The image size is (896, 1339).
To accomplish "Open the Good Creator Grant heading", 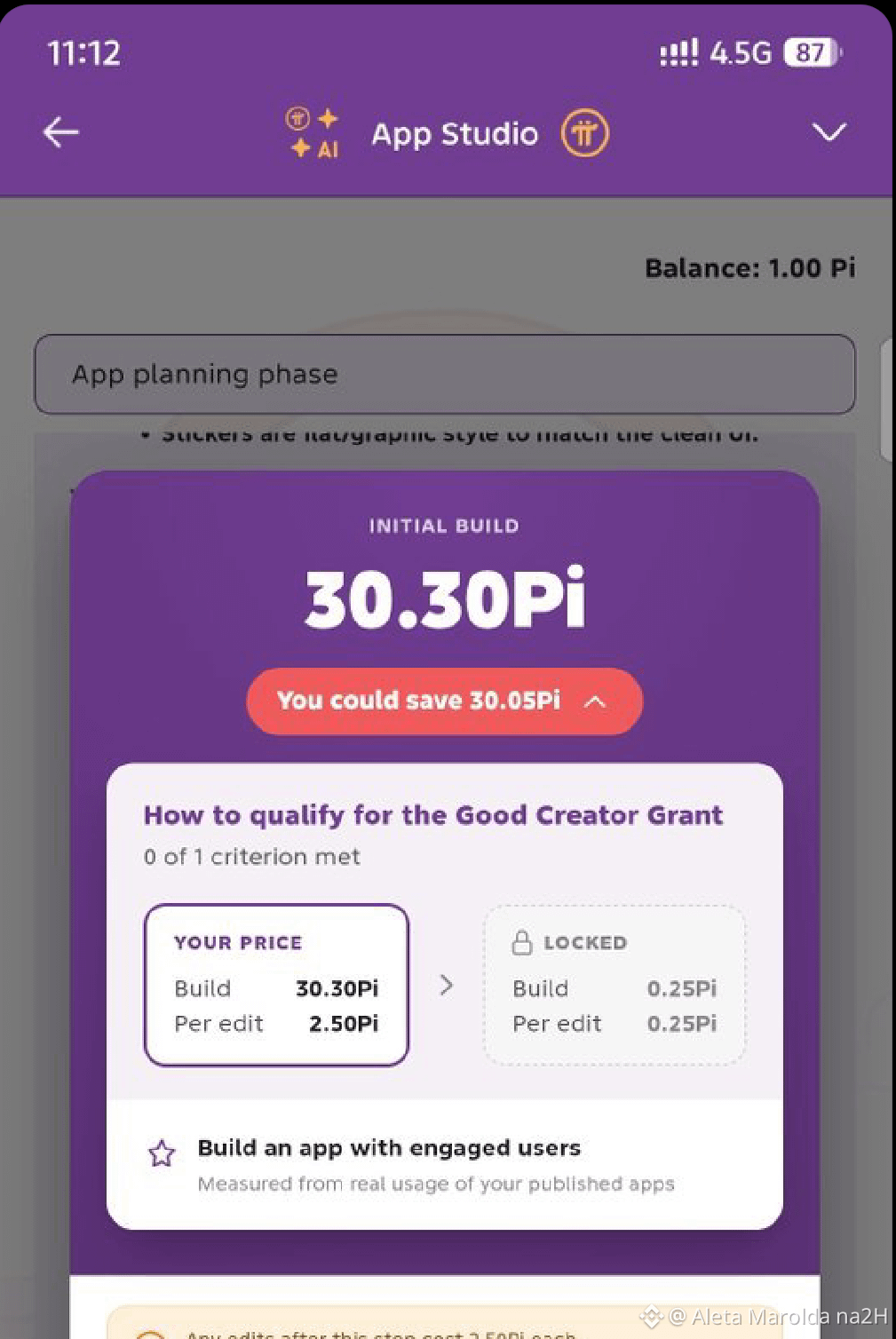I will pyautogui.click(x=433, y=815).
